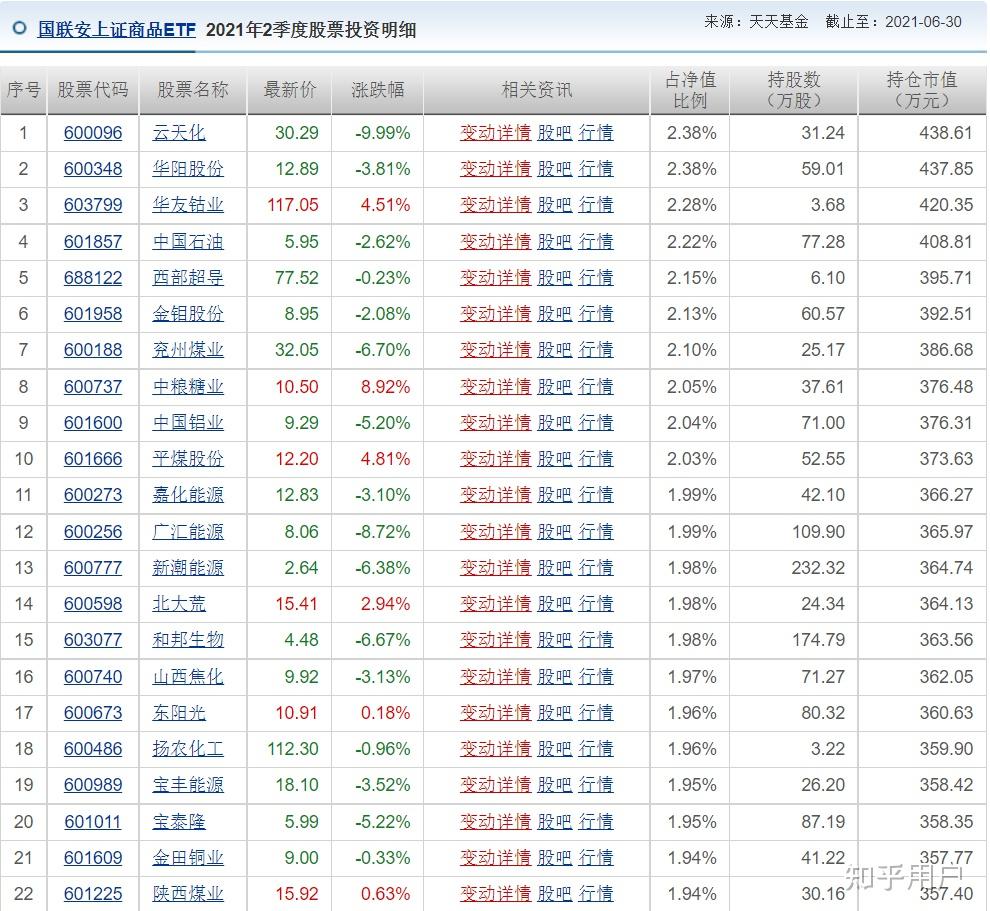Image resolution: width=990 pixels, height=911 pixels.
Task: Open 行情 for the 中国铝业 row
Action: (596, 422)
